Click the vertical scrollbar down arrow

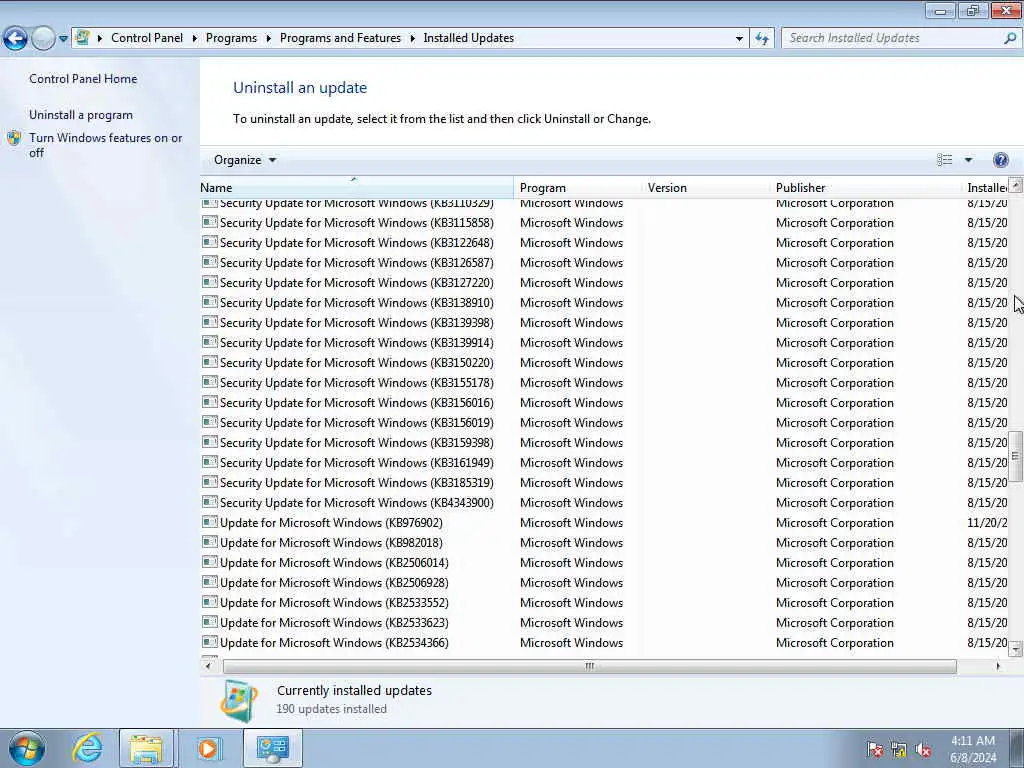pos(1016,648)
